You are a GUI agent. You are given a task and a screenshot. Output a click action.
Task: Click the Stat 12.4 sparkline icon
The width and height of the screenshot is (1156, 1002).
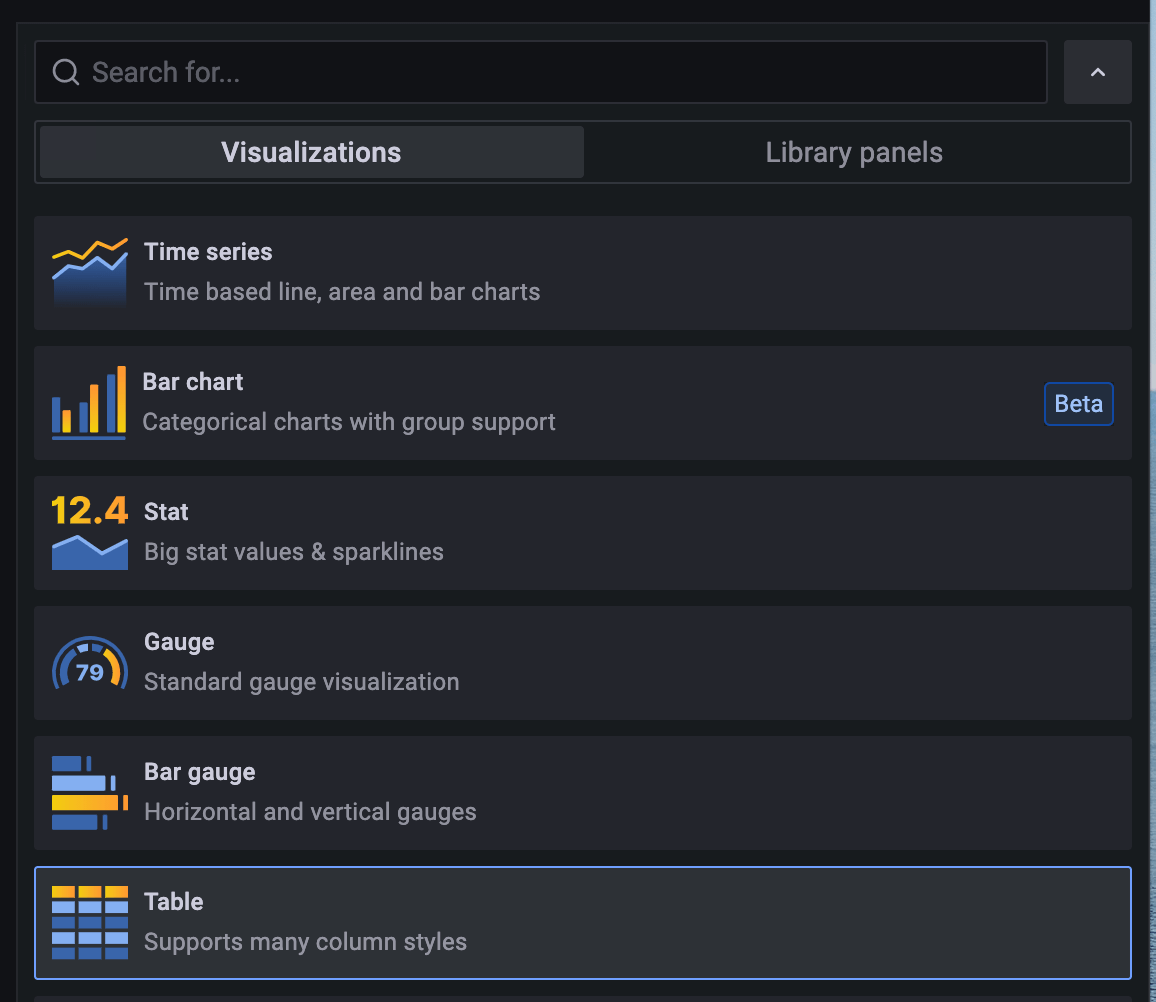(x=90, y=533)
